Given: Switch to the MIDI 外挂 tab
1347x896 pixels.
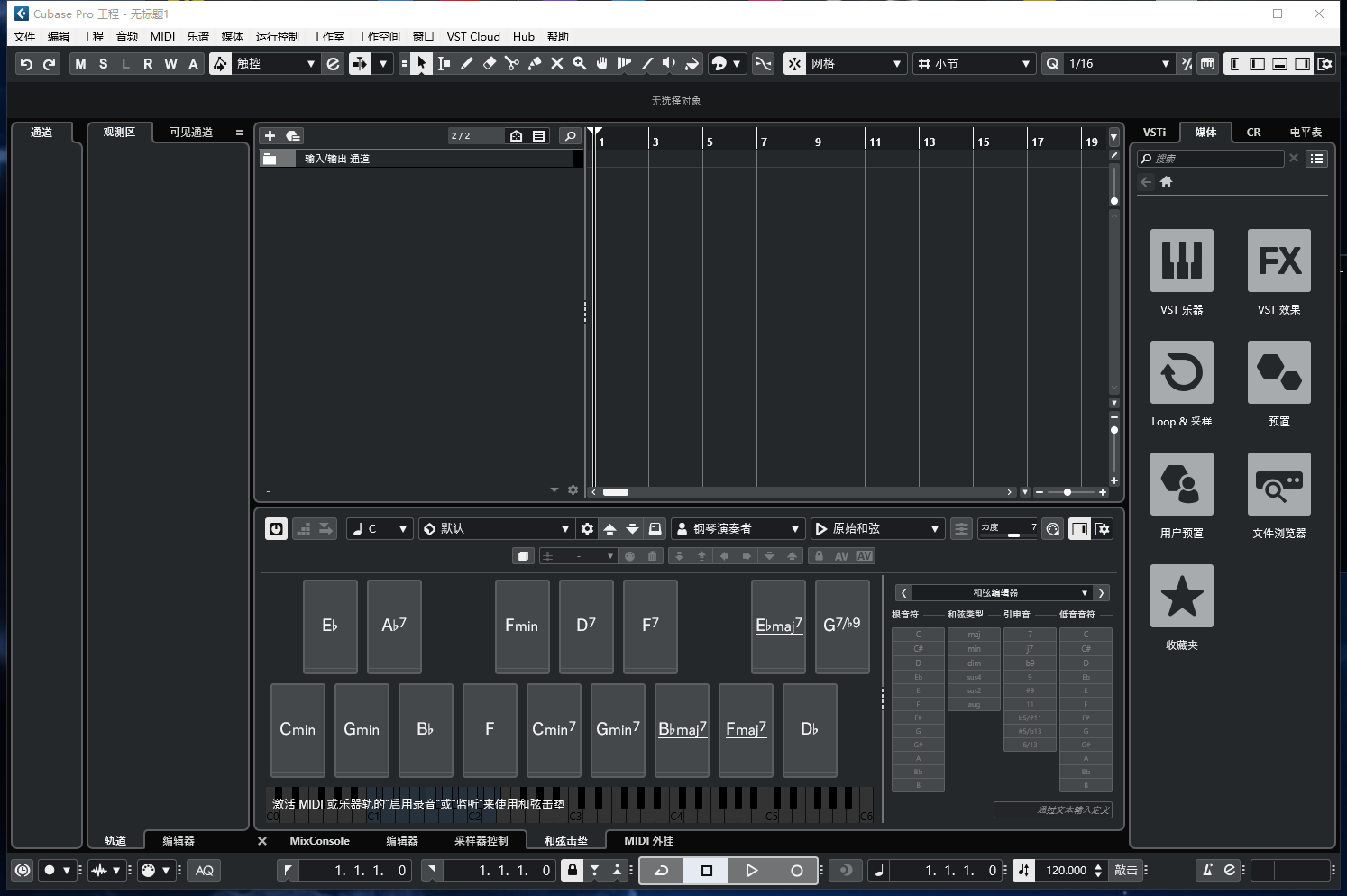Looking at the screenshot, I should [x=648, y=841].
